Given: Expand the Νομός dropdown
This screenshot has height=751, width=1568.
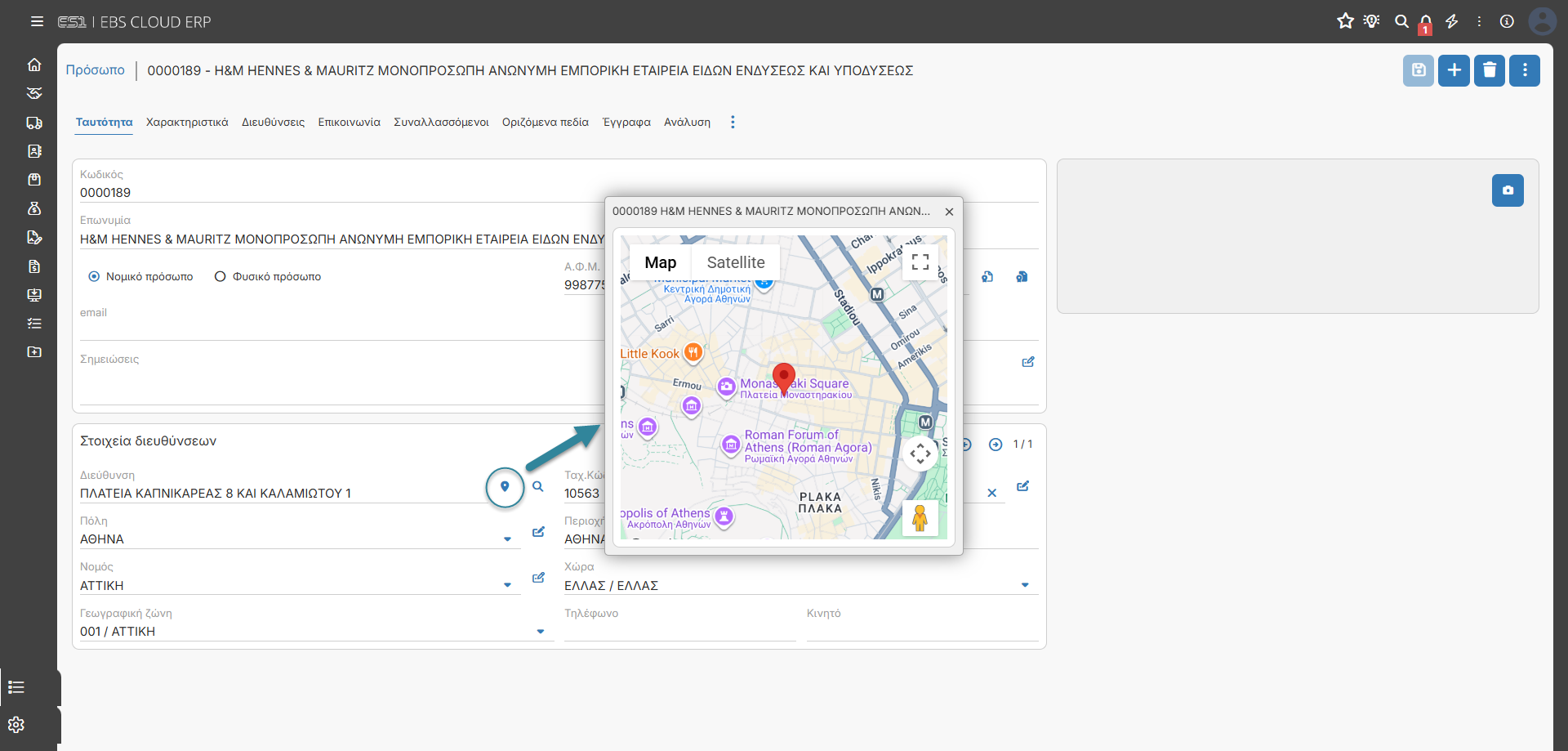Looking at the screenshot, I should coord(507,586).
